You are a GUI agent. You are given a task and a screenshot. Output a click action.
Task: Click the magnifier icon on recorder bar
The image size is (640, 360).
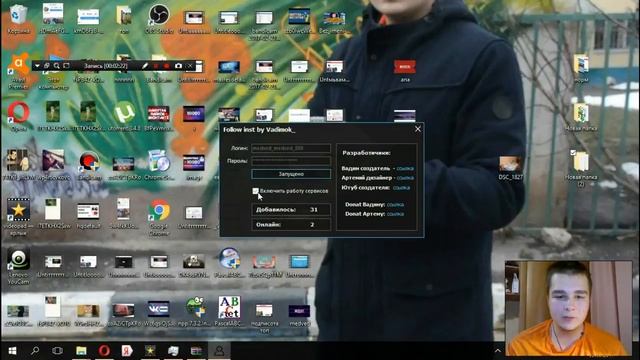(x=56, y=66)
